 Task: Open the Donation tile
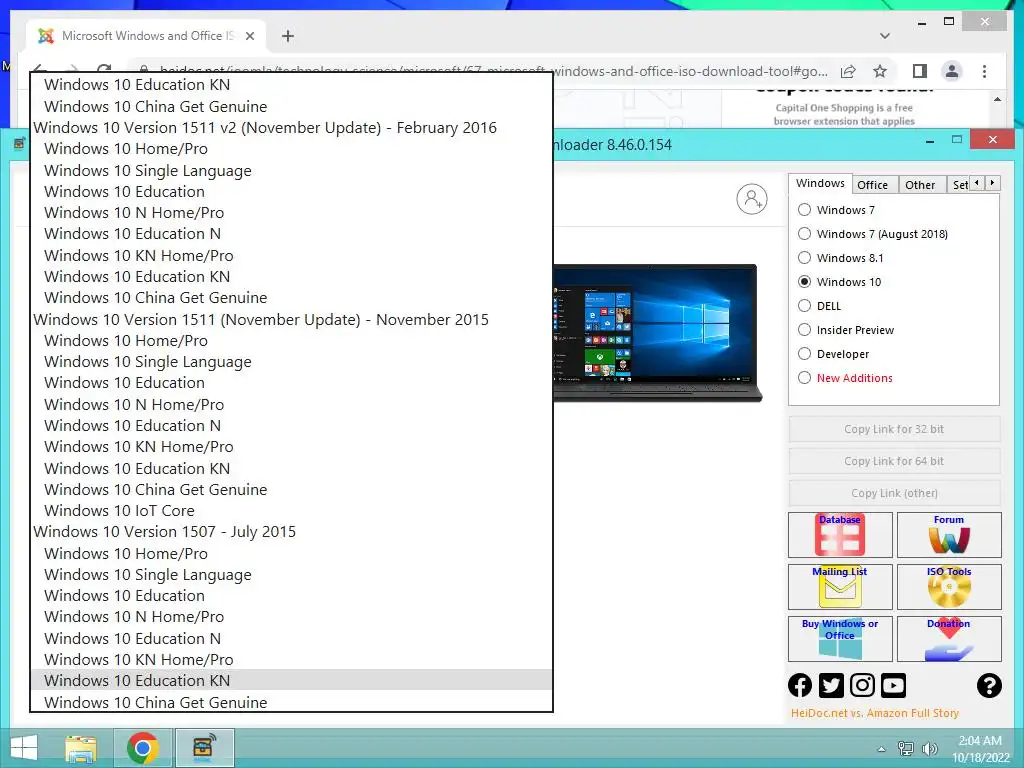(x=949, y=639)
